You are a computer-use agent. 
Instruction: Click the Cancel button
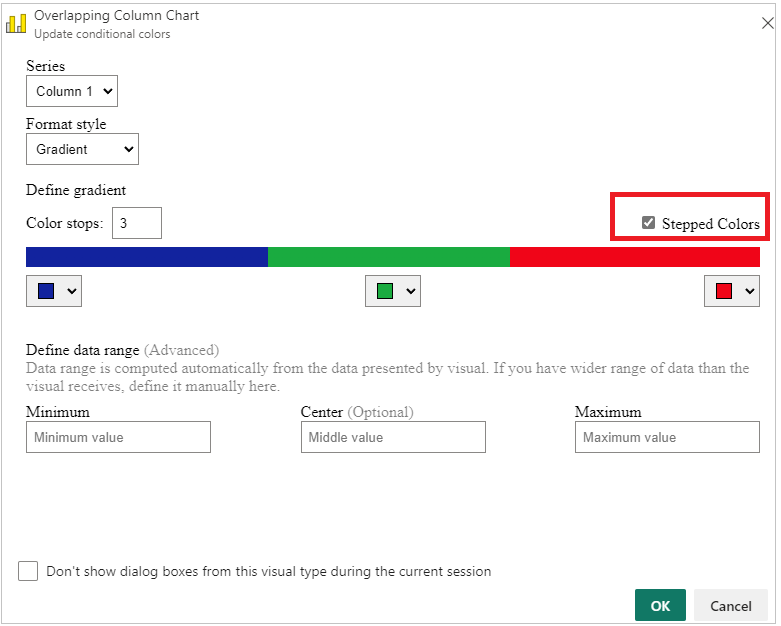[x=731, y=605]
